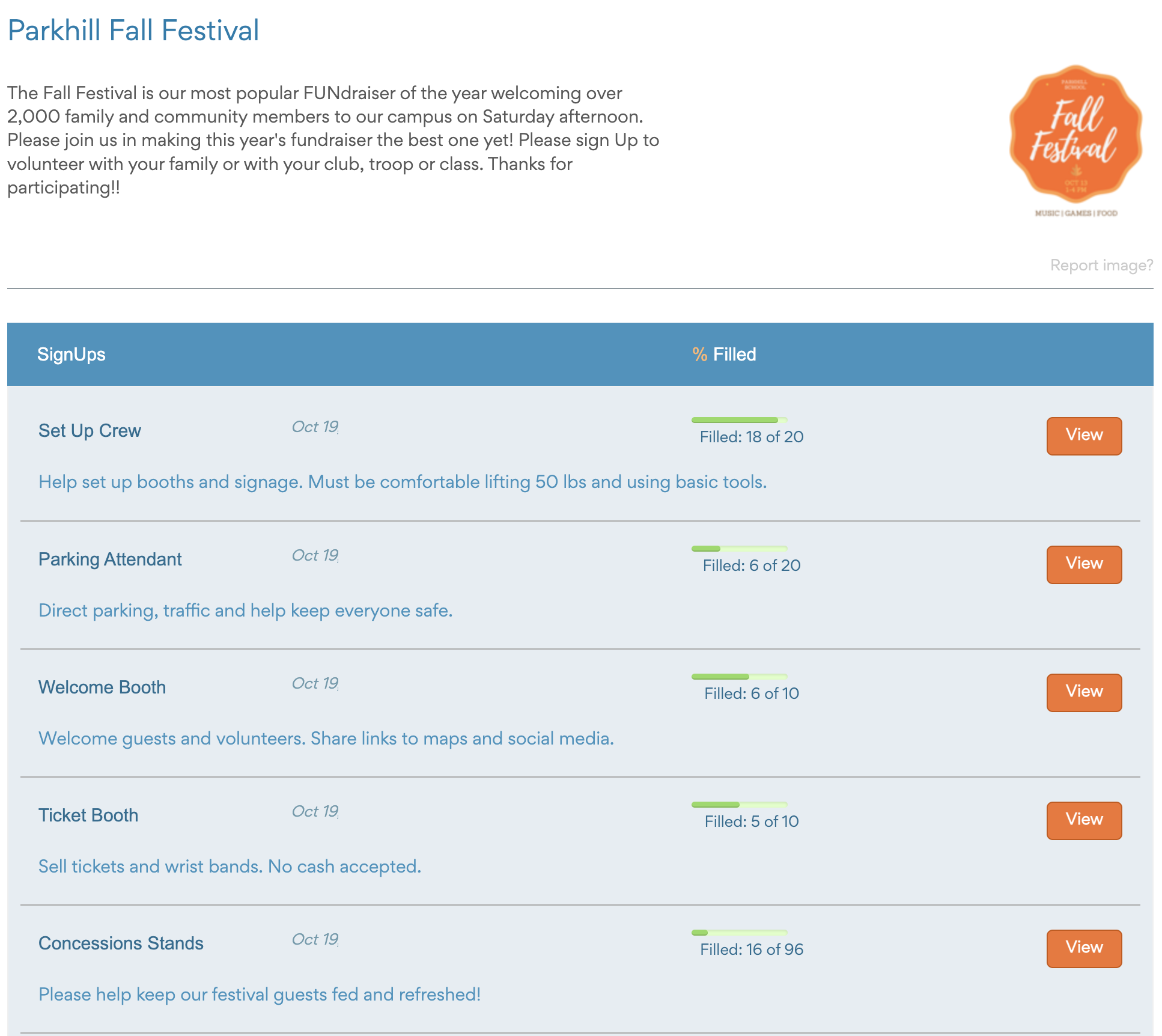
Task: View the Ticket Booth signup
Action: tap(1083, 820)
